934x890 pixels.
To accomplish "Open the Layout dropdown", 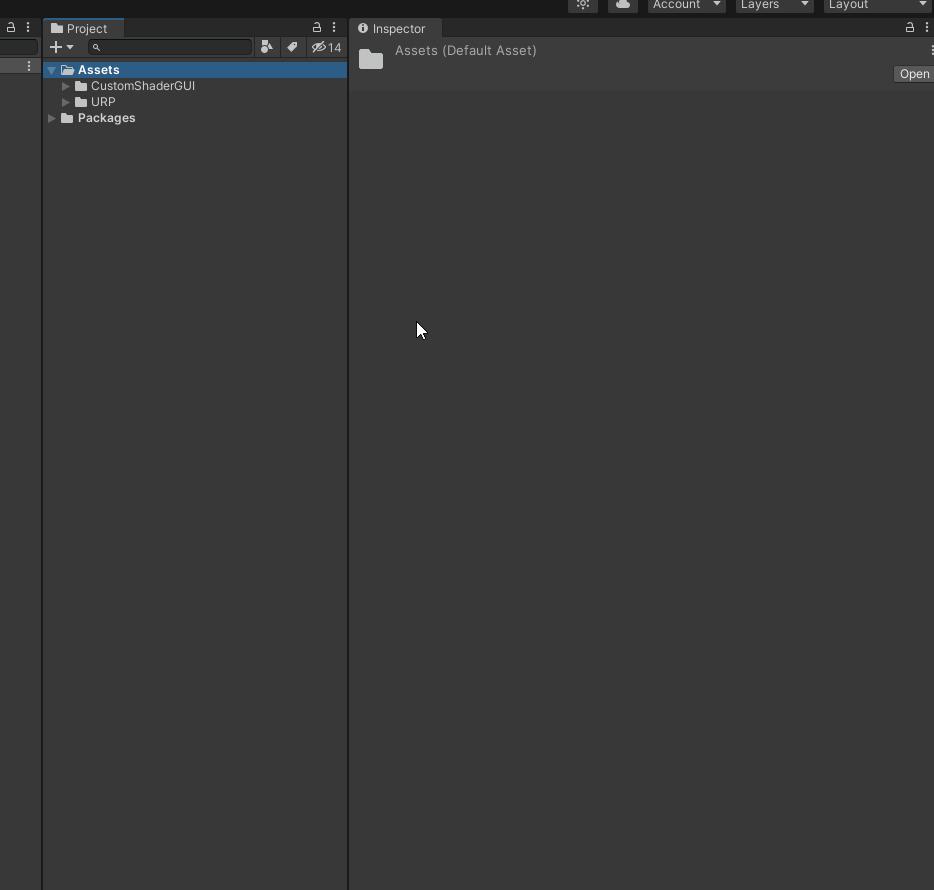I will coord(876,6).
